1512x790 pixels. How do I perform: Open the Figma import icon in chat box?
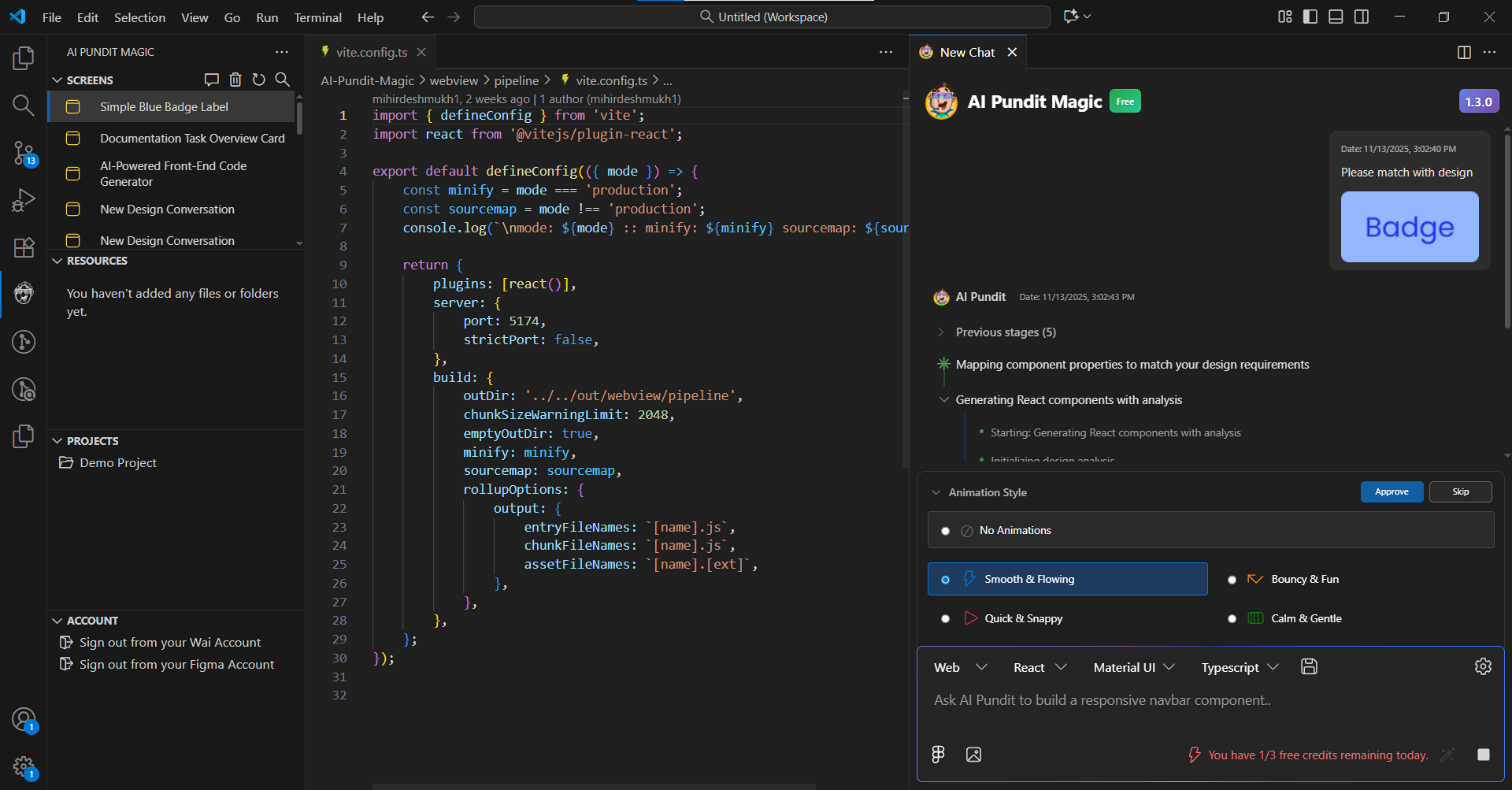click(937, 754)
